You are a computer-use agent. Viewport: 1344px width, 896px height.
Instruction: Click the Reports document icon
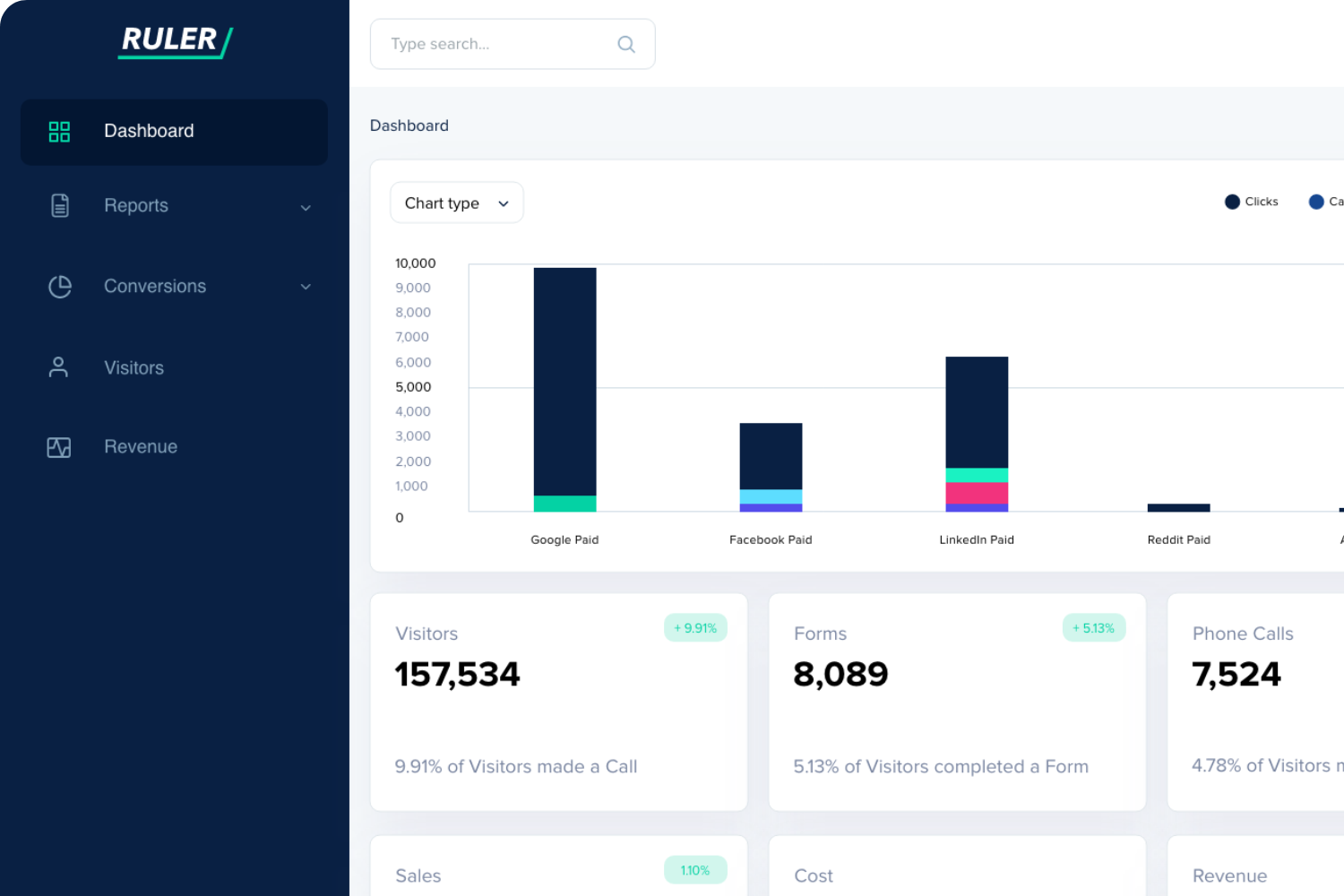coord(59,205)
